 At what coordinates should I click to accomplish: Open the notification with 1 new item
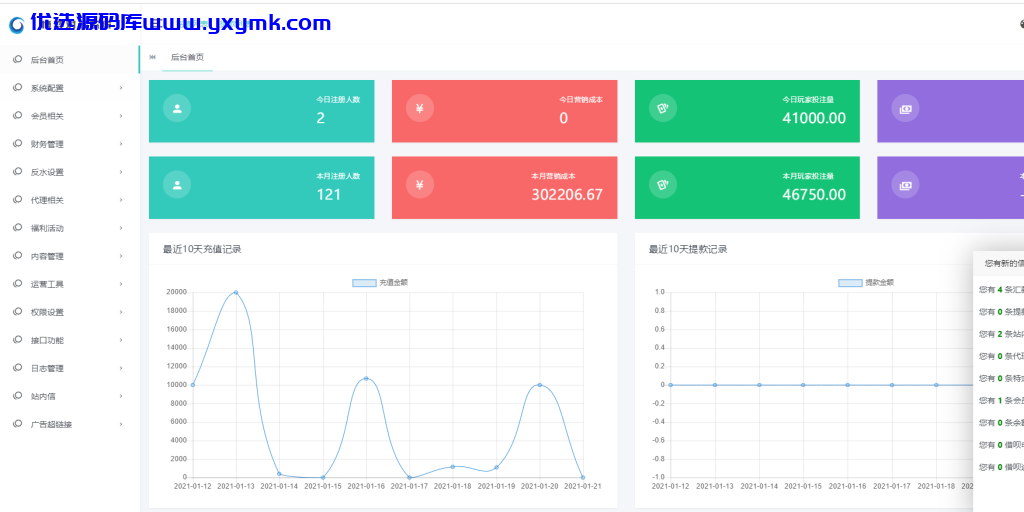1001,400
